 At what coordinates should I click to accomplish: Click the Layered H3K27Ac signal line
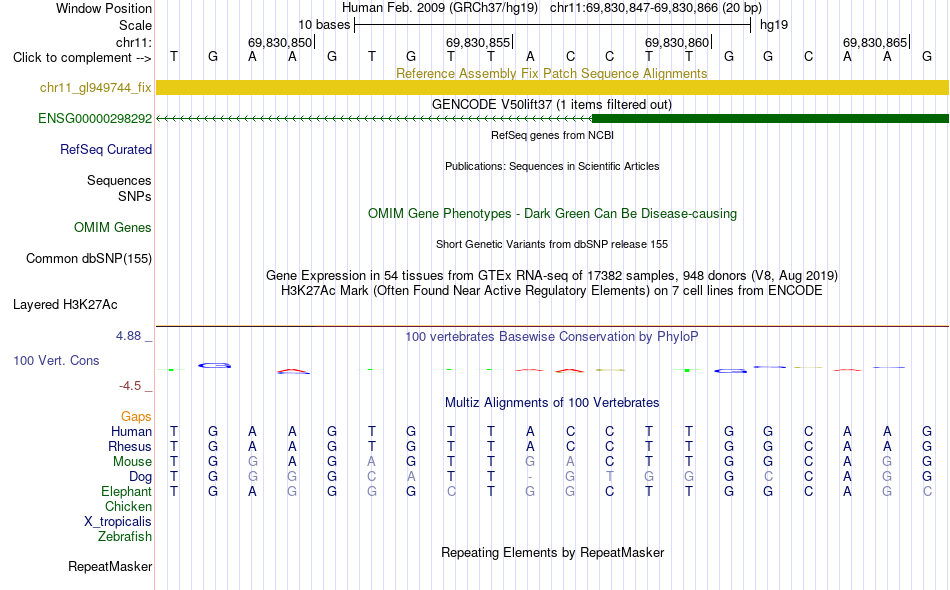point(553,326)
